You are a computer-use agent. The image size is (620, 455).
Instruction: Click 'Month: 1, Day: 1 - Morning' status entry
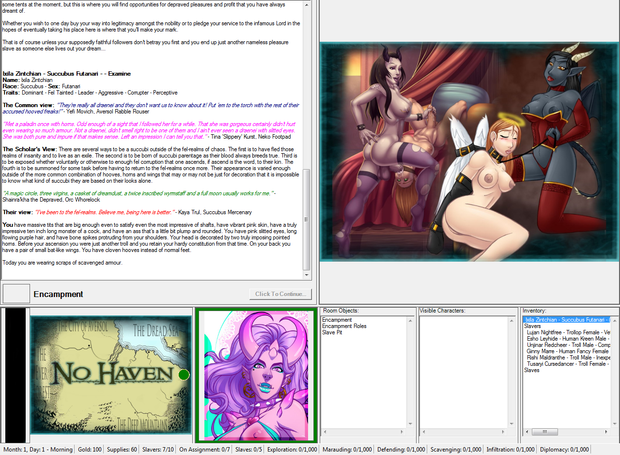[x=38, y=449]
